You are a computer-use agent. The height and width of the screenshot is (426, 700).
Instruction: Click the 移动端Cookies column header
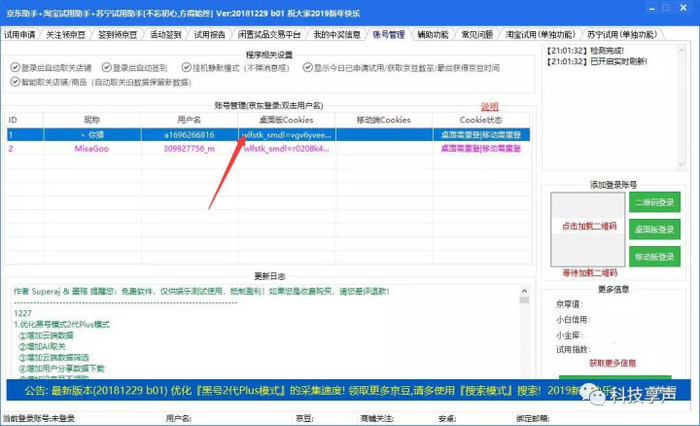(x=384, y=120)
